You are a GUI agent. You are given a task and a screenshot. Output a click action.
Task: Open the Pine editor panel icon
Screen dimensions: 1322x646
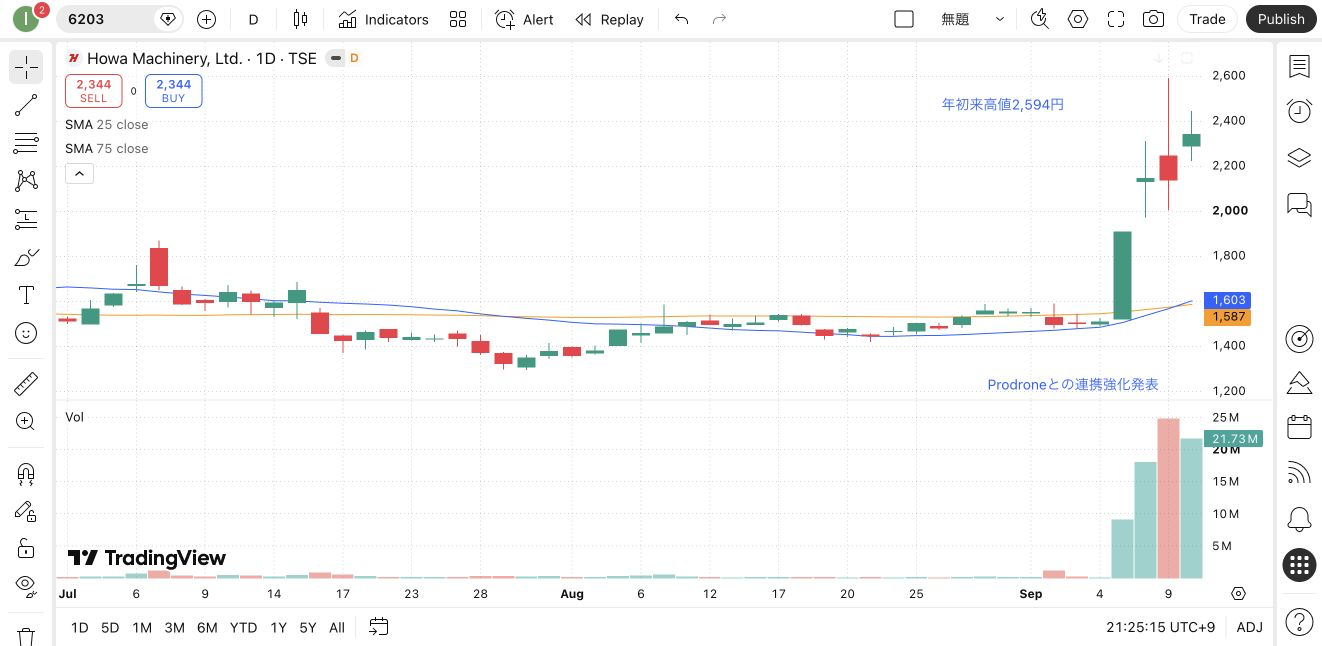coord(1299,383)
